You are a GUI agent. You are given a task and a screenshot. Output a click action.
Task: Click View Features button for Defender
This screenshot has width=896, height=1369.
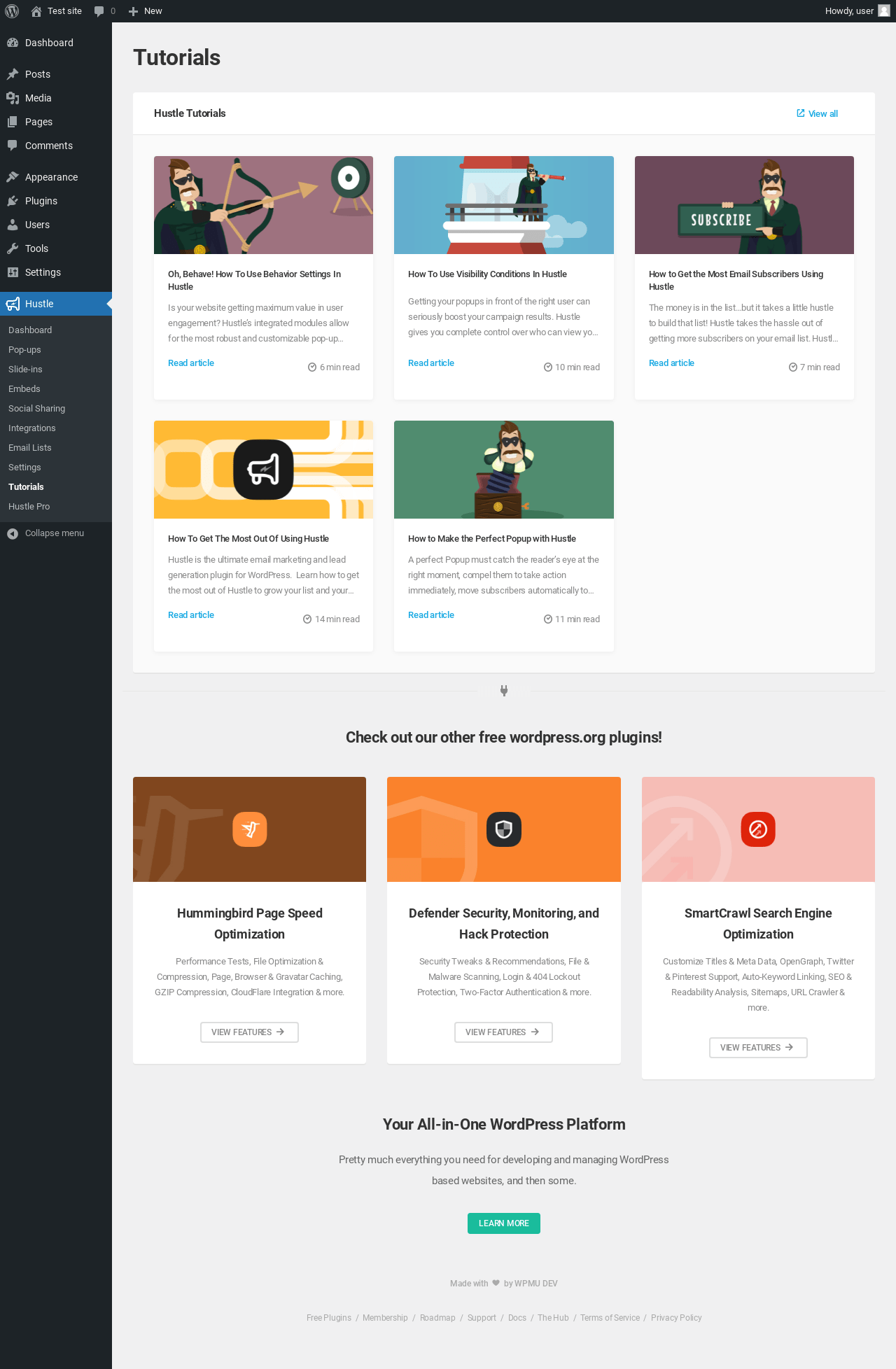coord(503,1032)
